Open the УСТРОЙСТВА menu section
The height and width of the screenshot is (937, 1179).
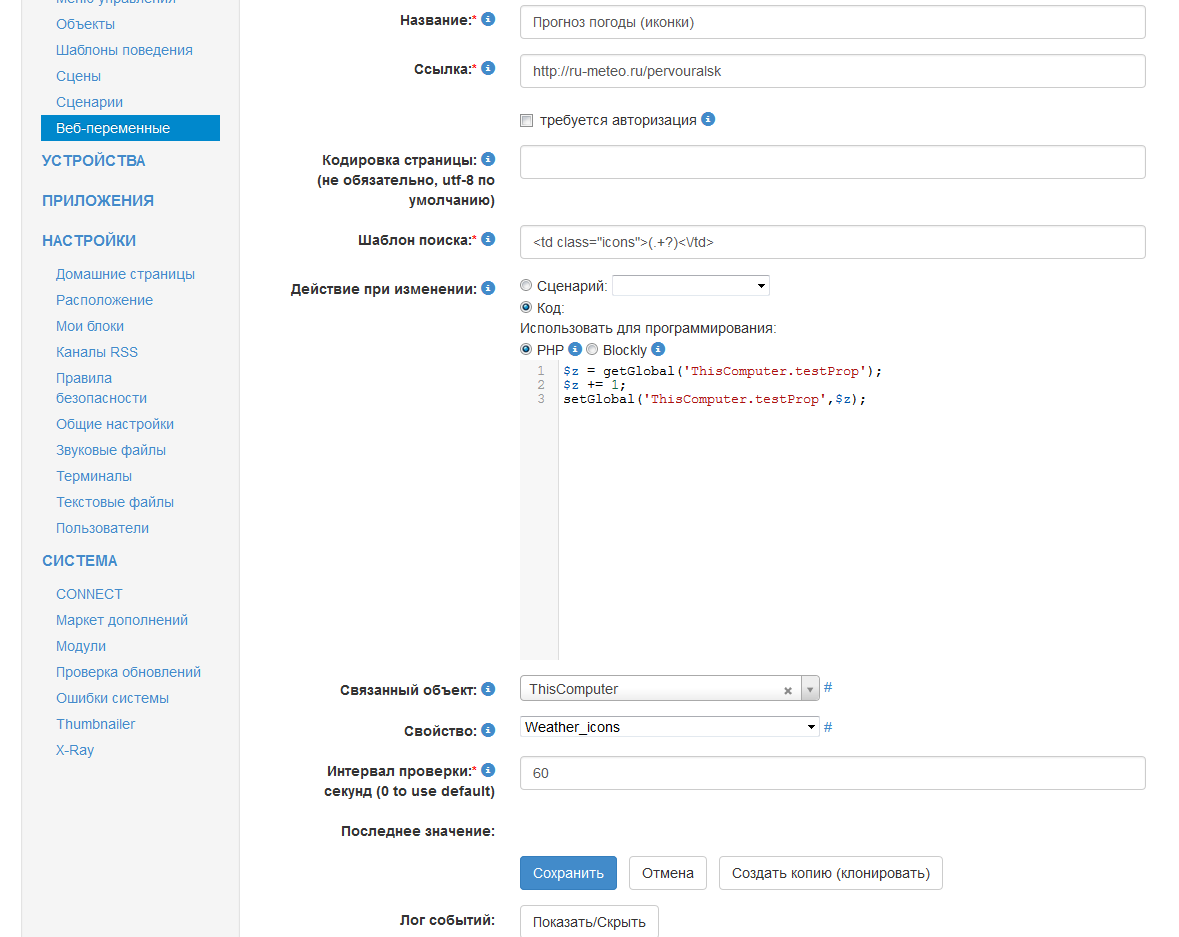pos(93,161)
